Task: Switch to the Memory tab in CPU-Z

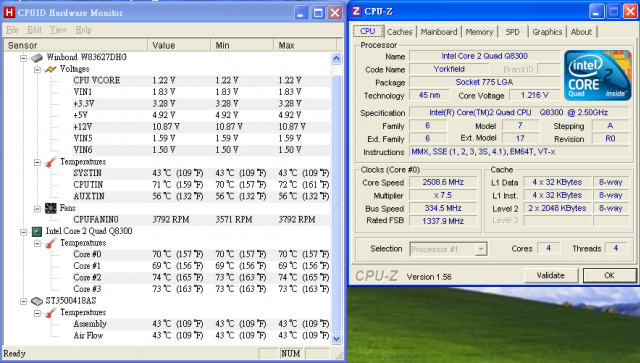Action: (479, 32)
